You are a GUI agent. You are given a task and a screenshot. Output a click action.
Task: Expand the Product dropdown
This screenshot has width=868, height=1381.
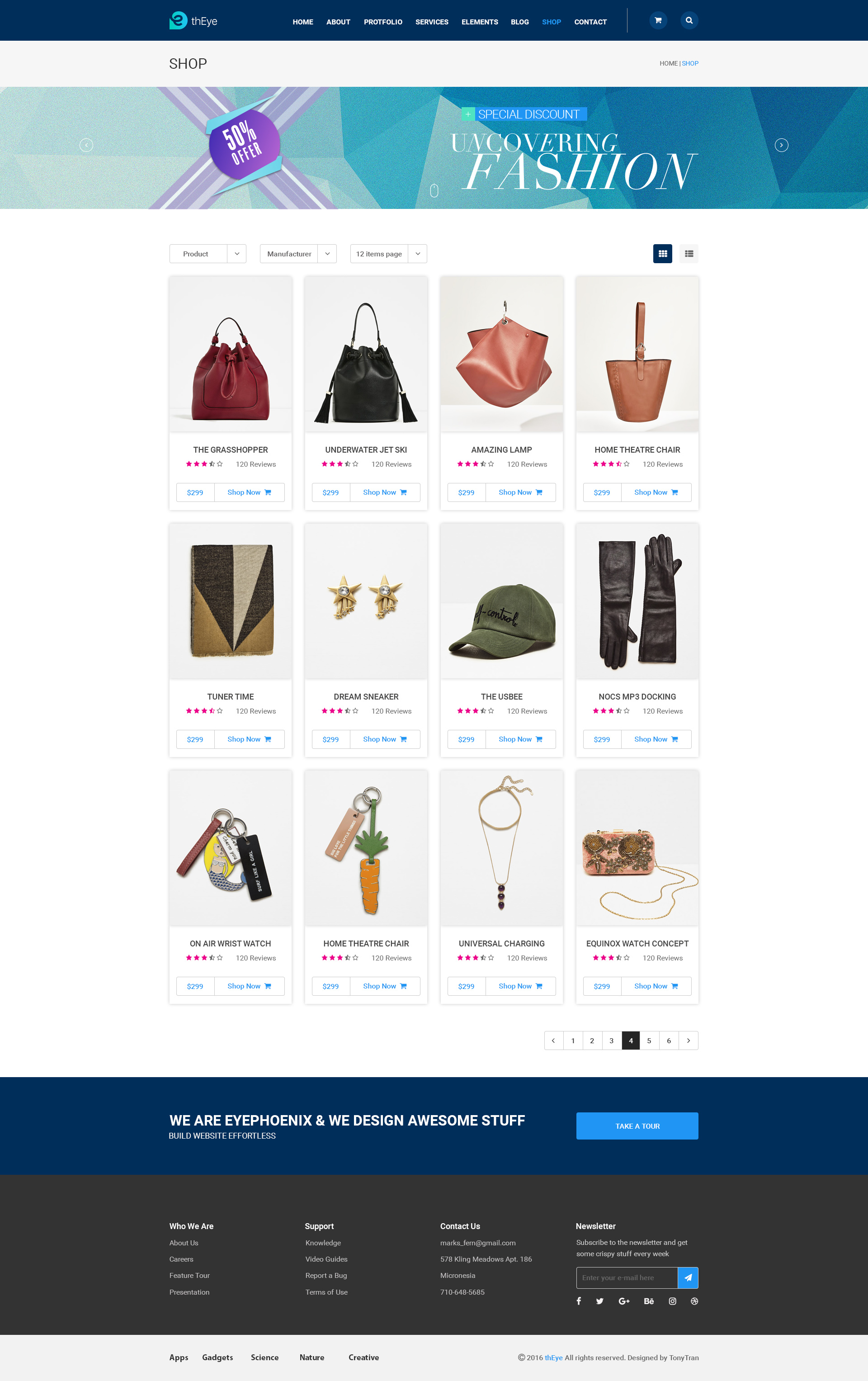(208, 254)
